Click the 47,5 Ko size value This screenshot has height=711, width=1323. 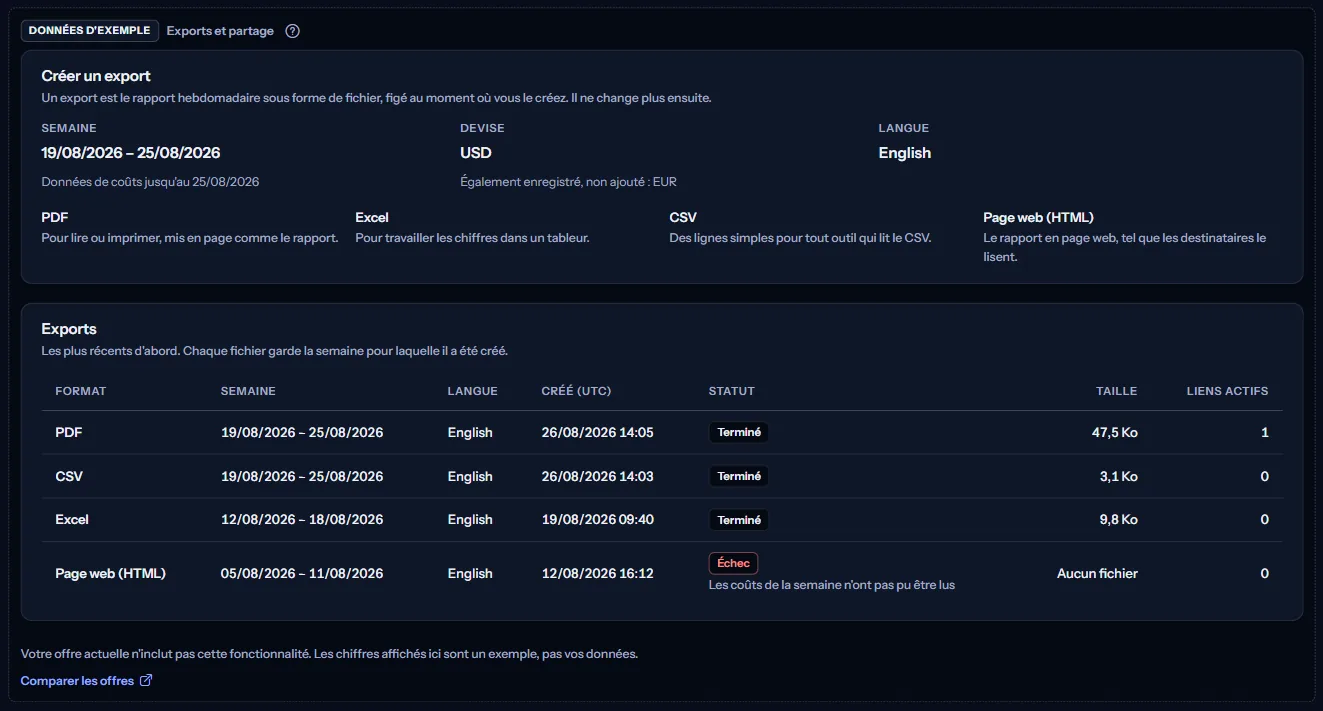tap(1115, 433)
